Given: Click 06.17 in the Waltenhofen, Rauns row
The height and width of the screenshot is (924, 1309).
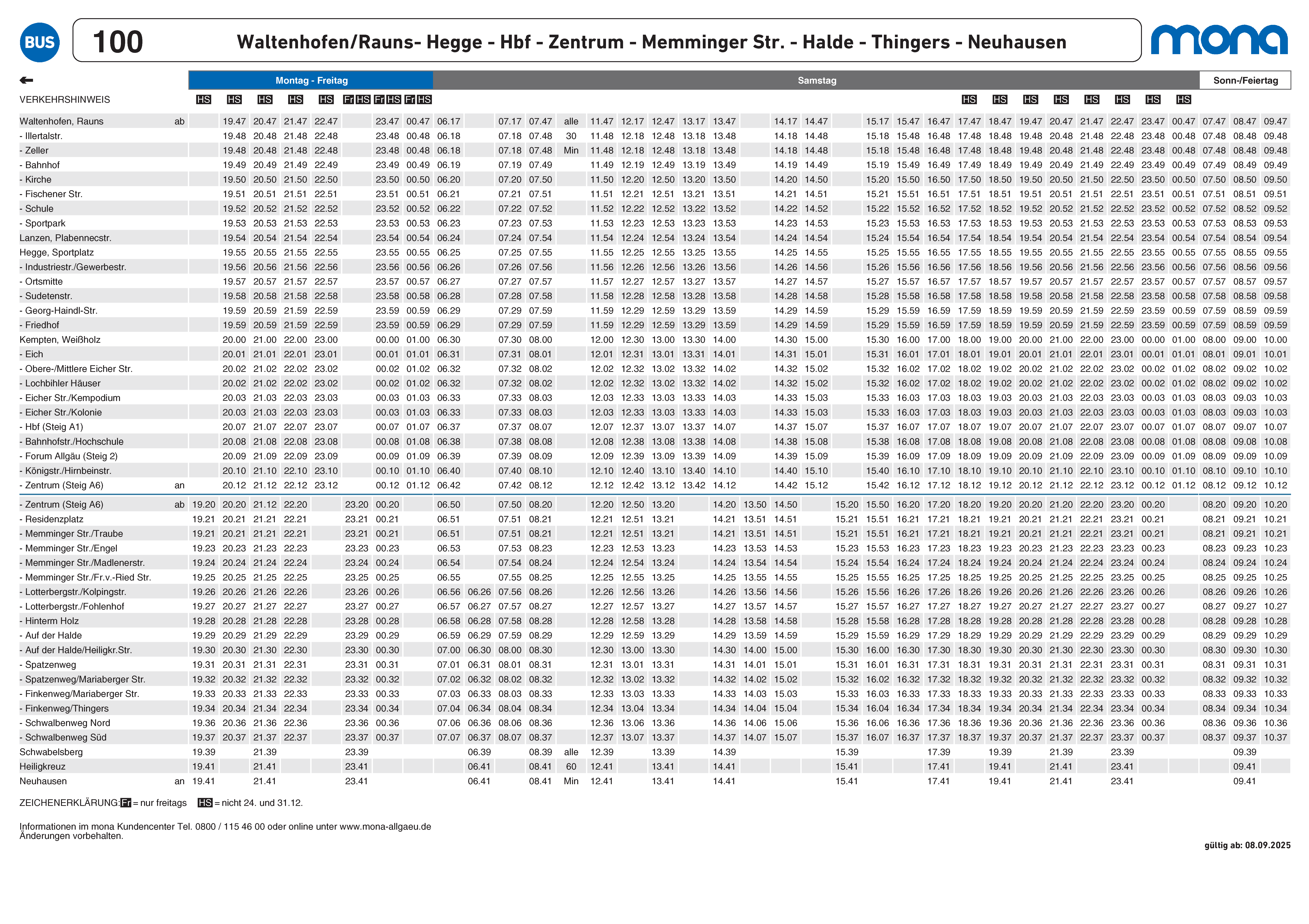Looking at the screenshot, I should [x=449, y=121].
